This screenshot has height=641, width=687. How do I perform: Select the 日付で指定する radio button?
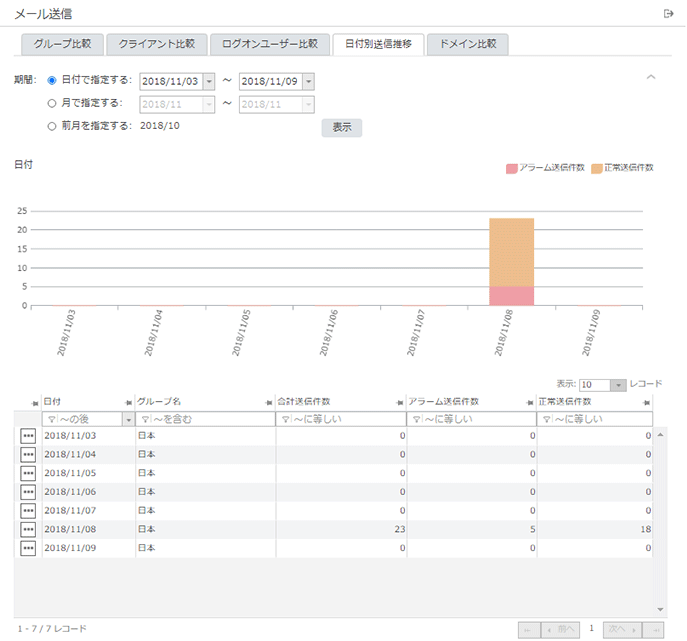[x=52, y=80]
